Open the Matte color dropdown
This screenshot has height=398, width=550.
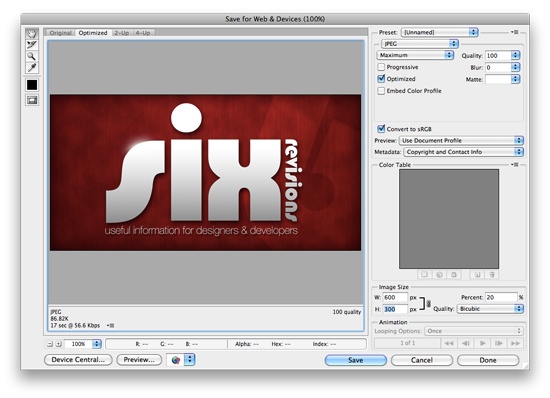(x=515, y=79)
